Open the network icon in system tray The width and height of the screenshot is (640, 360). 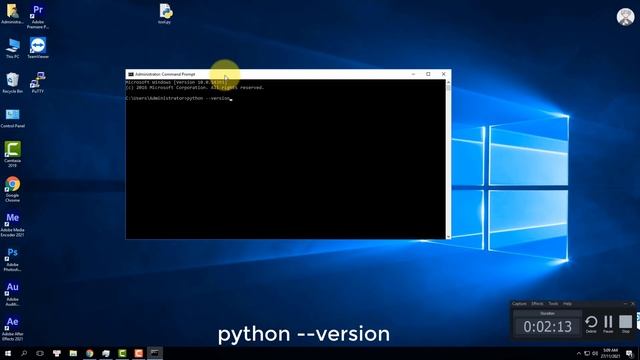pyautogui.click(x=587, y=353)
